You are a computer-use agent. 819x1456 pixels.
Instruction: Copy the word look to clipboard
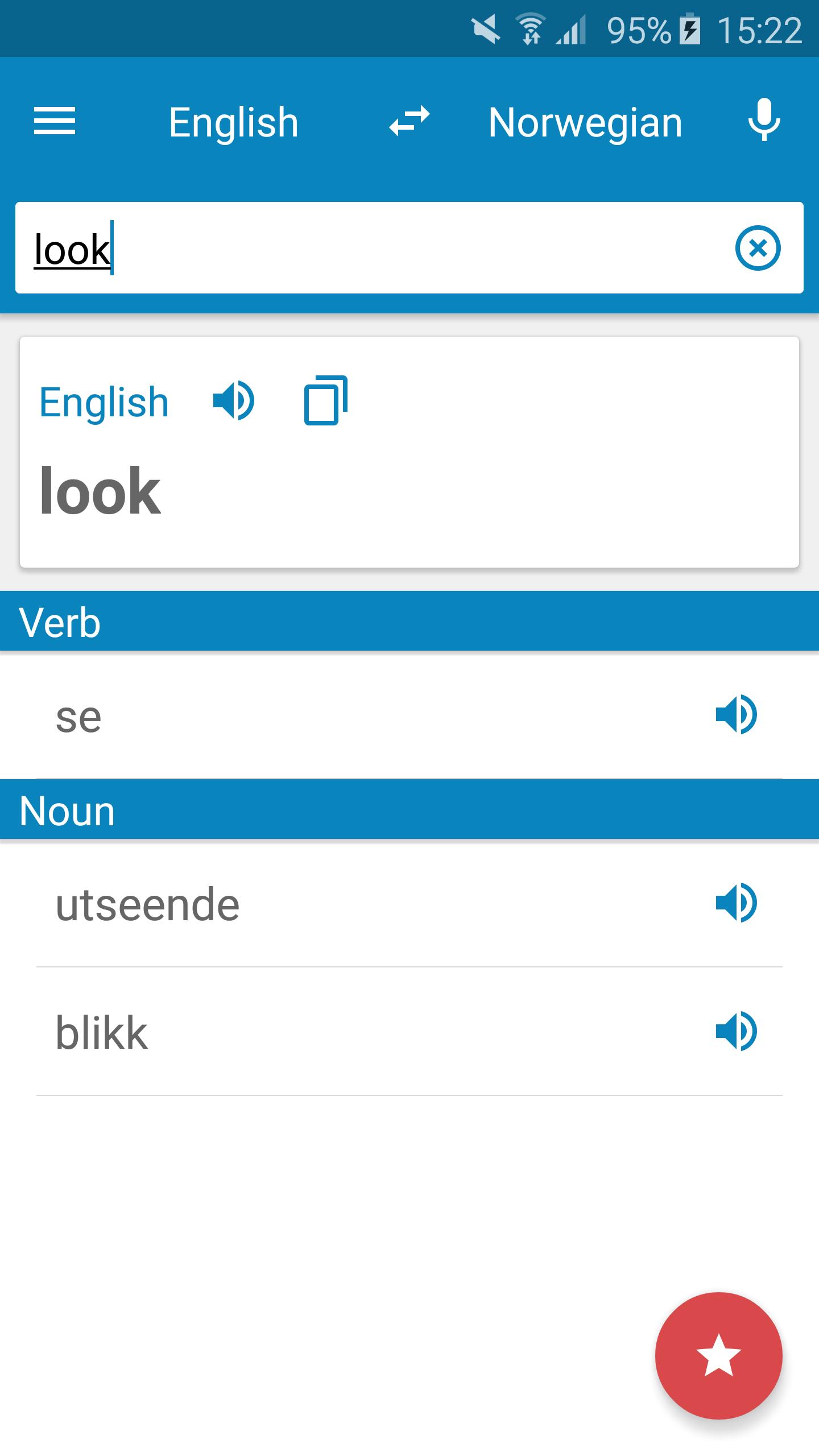tap(326, 400)
